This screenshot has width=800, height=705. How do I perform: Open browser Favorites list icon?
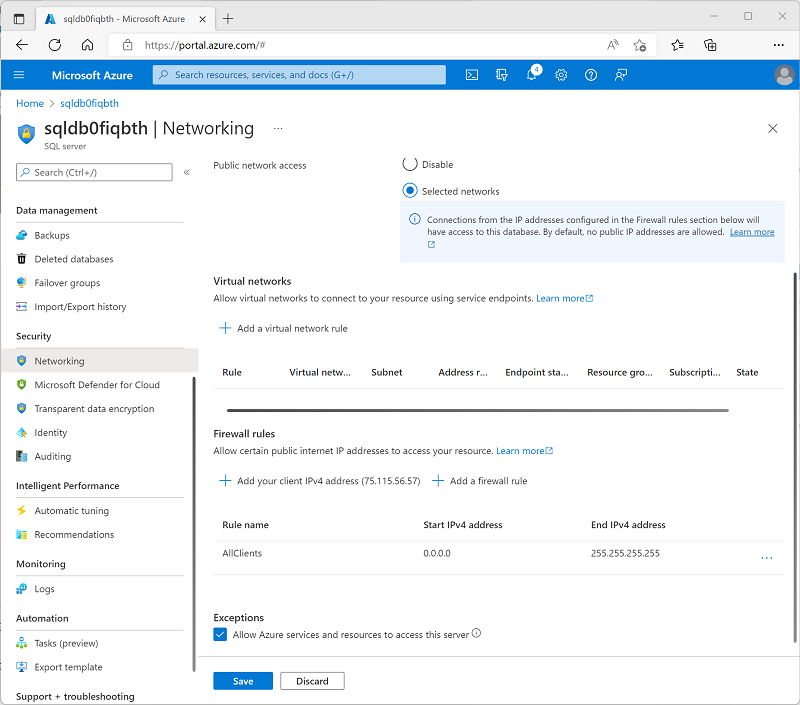[678, 45]
